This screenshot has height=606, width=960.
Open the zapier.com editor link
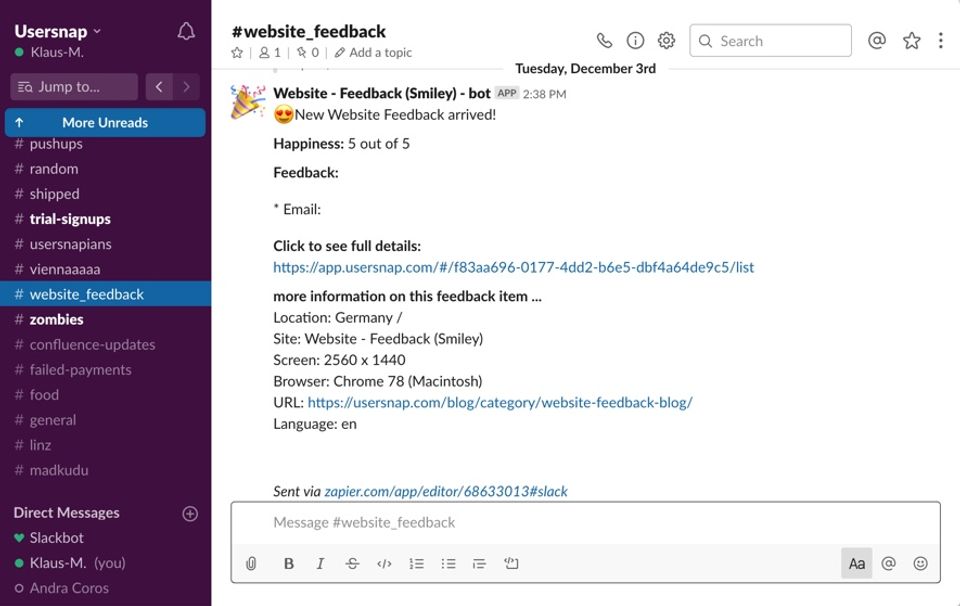[x=446, y=492]
